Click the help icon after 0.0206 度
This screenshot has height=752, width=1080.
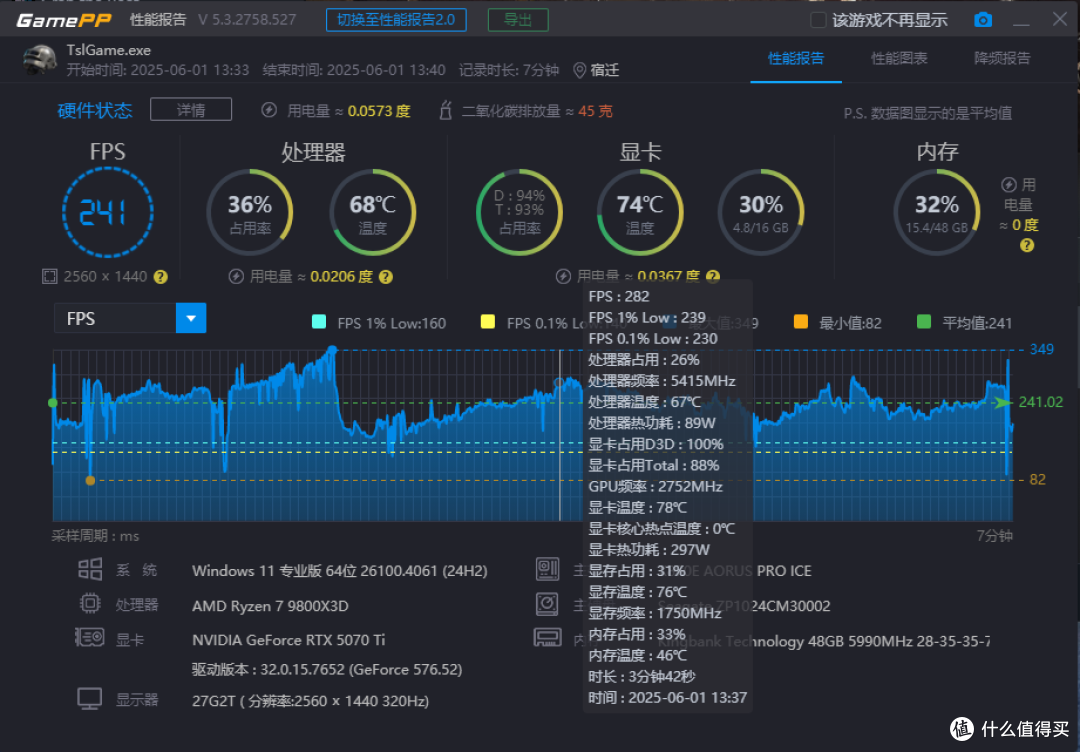386,277
